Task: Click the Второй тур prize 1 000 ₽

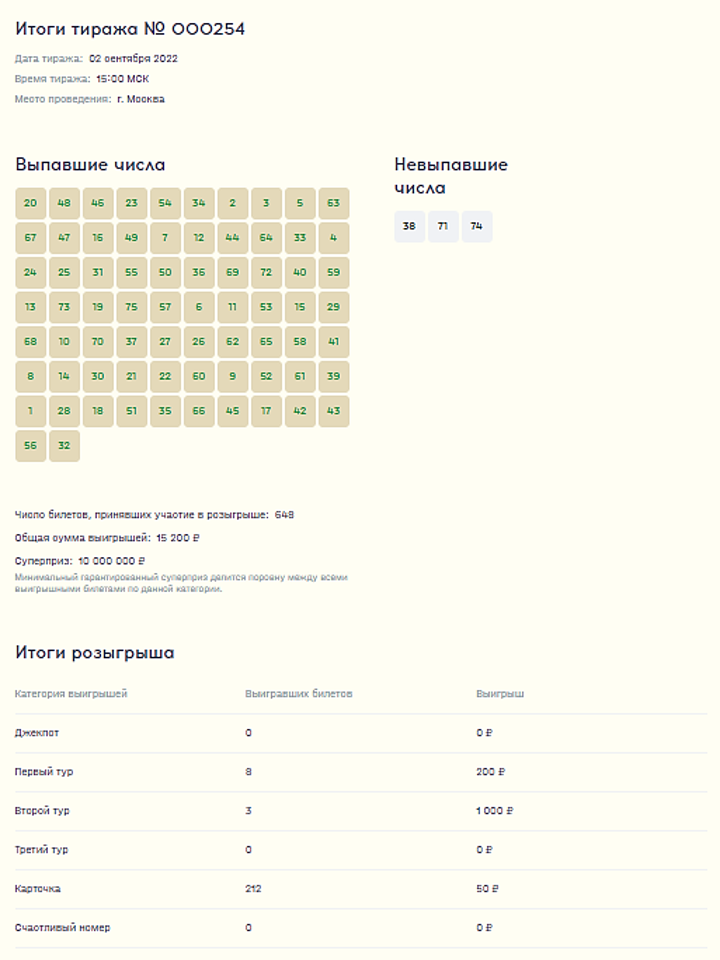Action: pyautogui.click(x=495, y=811)
